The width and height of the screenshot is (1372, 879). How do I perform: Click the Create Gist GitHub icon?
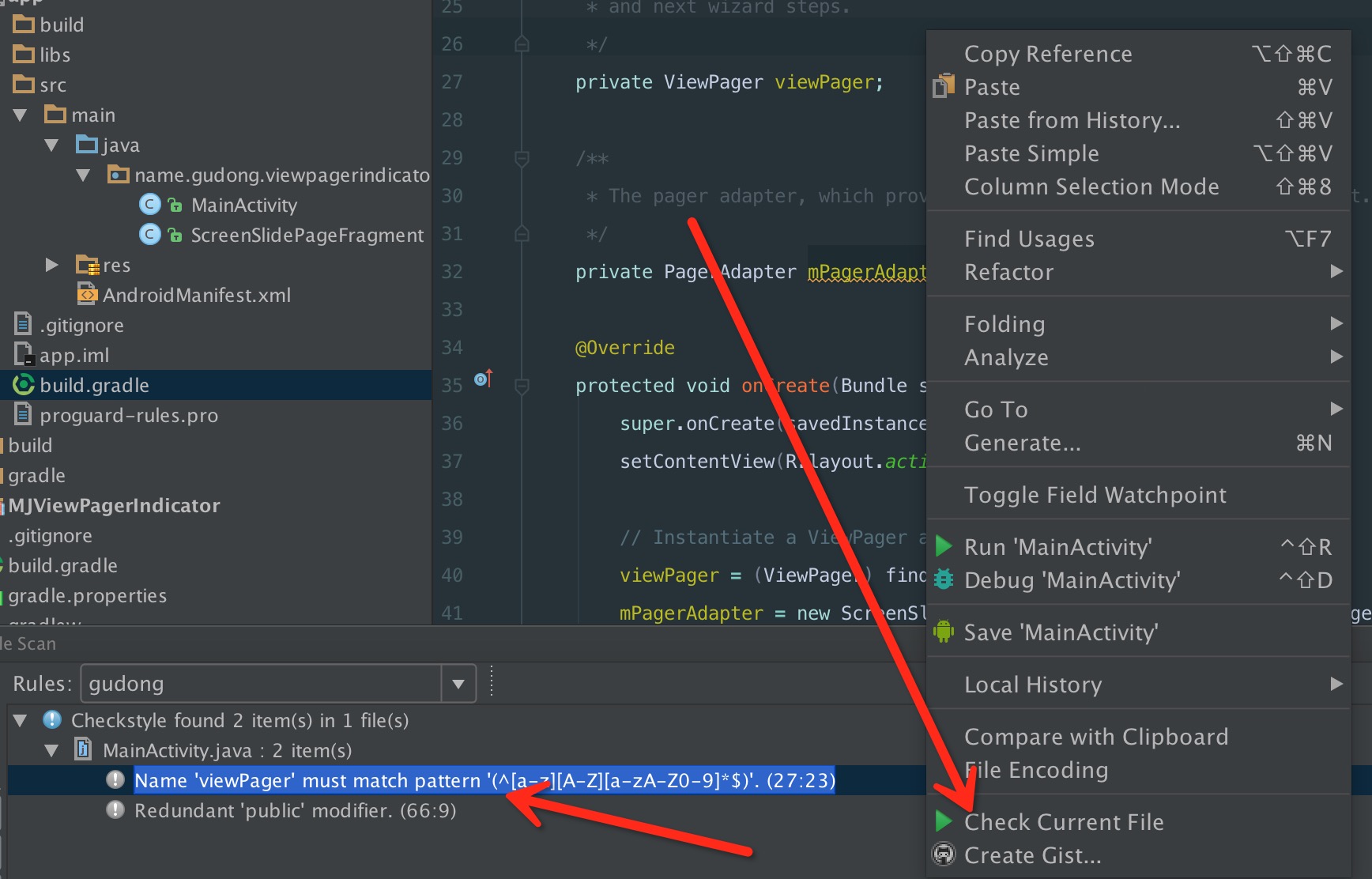click(x=943, y=854)
